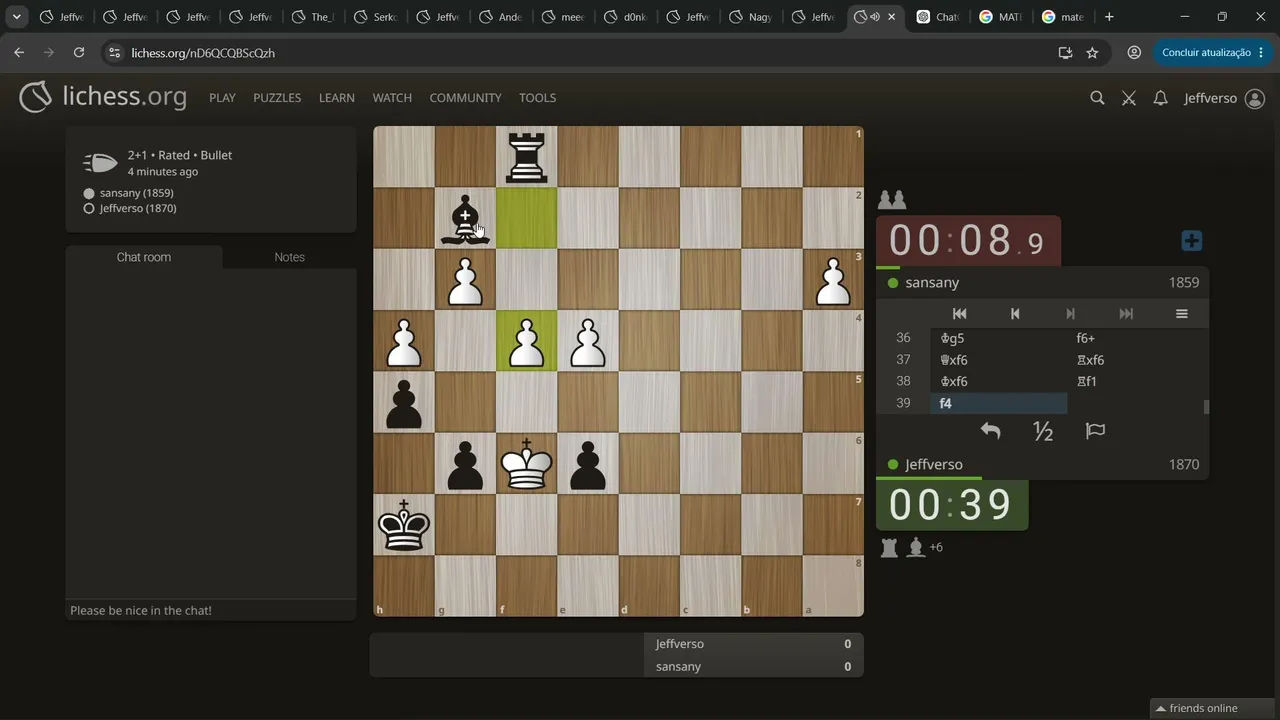Viewport: 1280px width, 720px height.
Task: Click move Rf1 in move list
Action: pos(1135,381)
